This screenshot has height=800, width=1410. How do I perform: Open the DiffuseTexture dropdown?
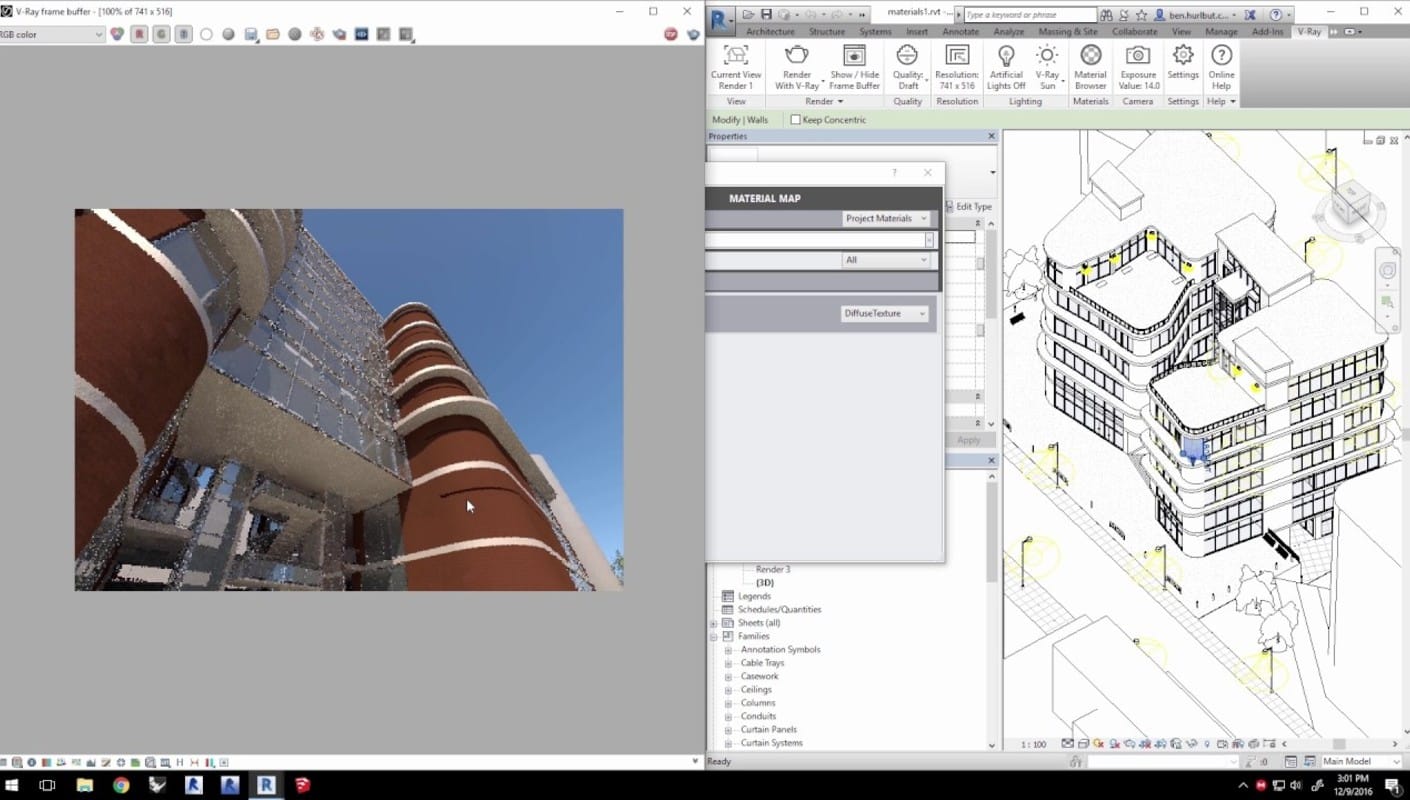[x=886, y=314]
